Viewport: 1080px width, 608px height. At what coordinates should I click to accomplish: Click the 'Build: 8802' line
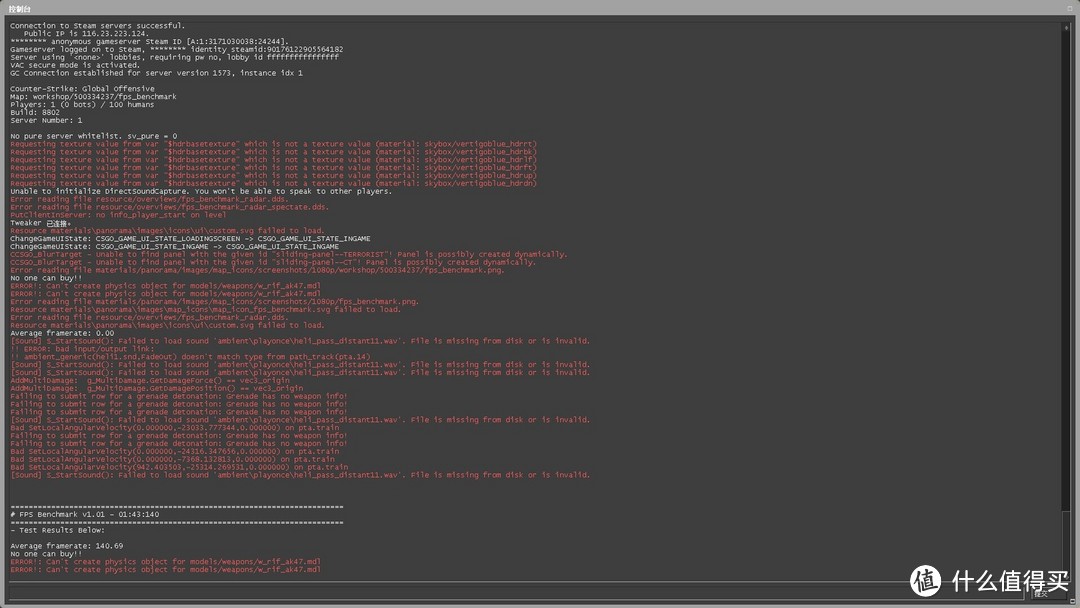(x=35, y=112)
